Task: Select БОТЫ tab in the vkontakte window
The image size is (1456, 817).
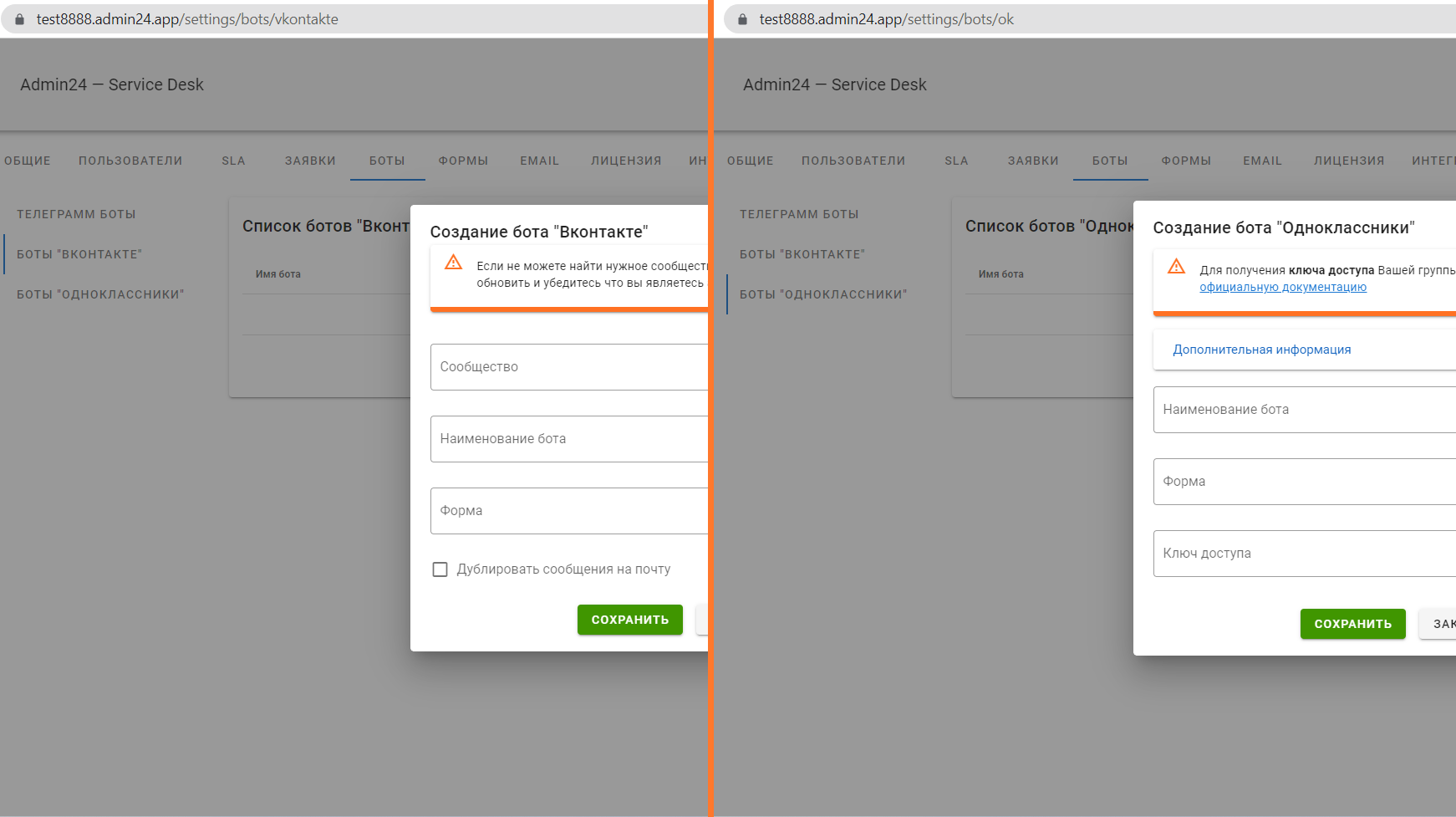Action: pos(387,161)
